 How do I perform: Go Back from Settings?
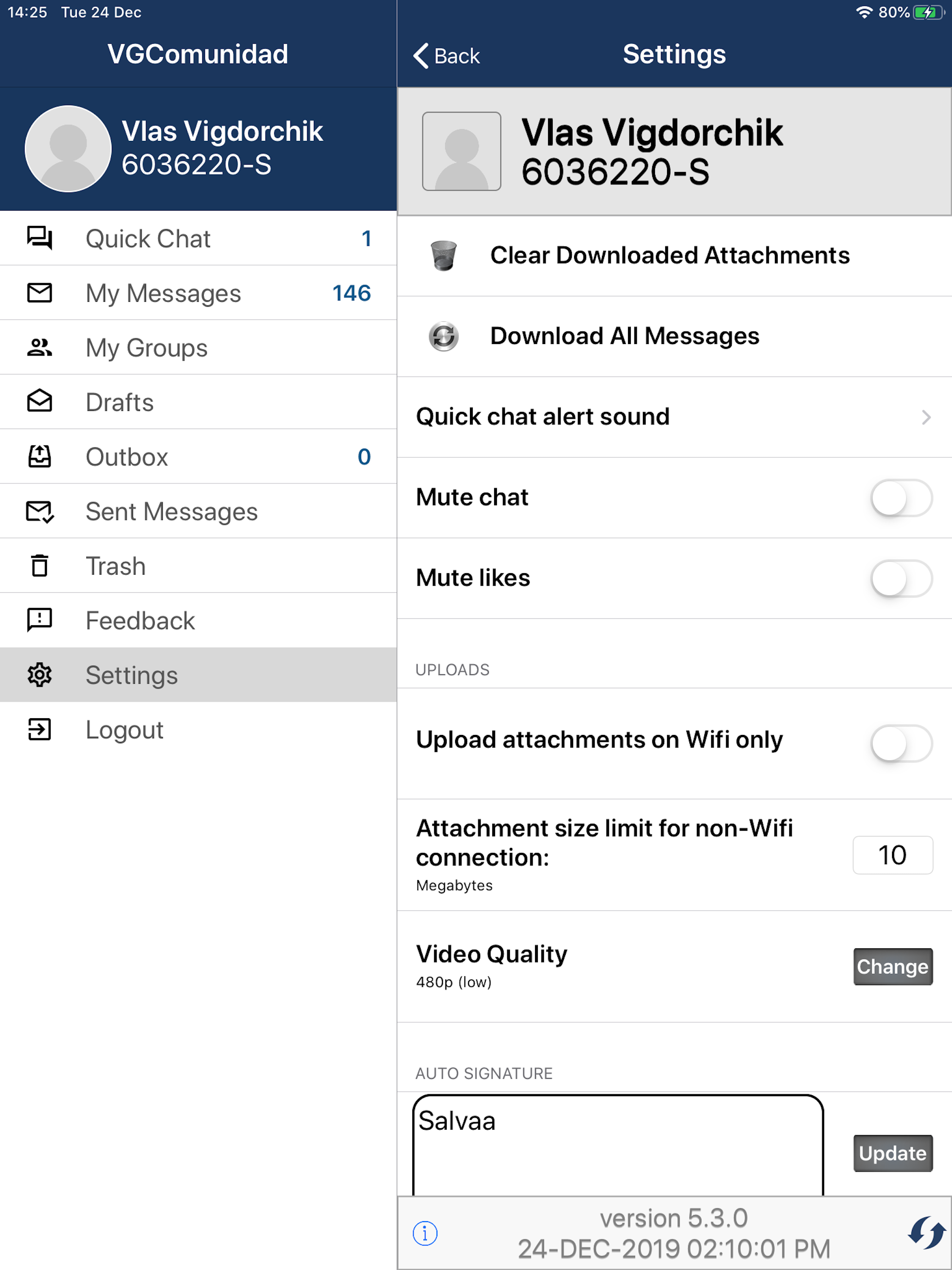pos(446,56)
